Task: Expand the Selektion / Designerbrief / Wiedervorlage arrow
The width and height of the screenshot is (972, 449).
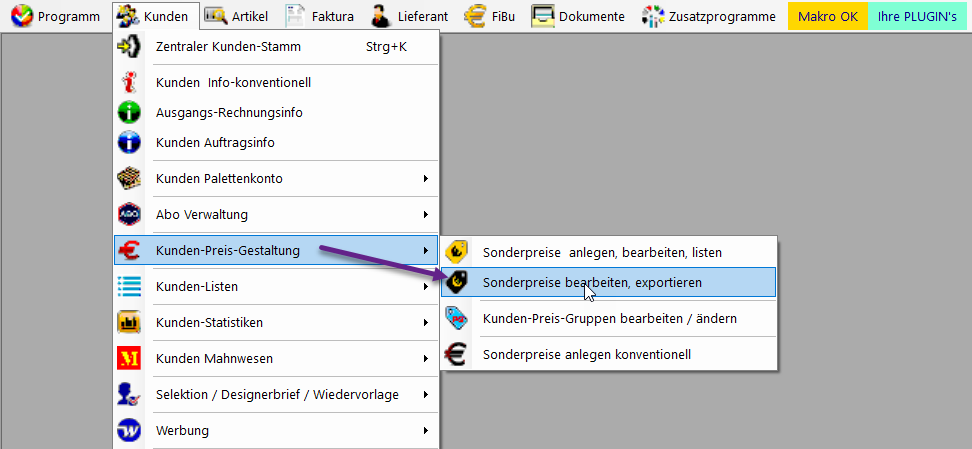Action: [426, 395]
